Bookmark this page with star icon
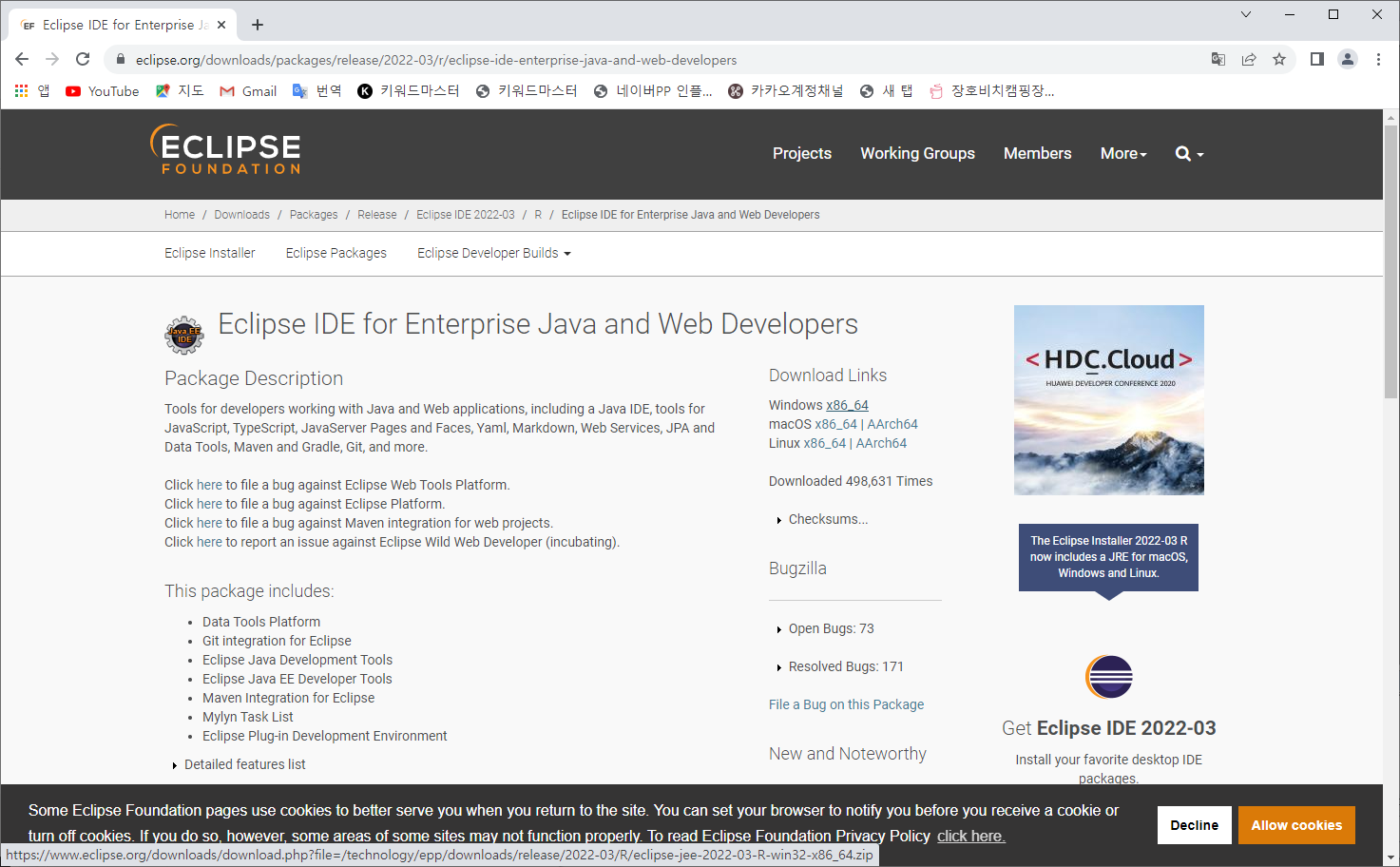Viewport: 1400px width, 867px height. point(1279,59)
